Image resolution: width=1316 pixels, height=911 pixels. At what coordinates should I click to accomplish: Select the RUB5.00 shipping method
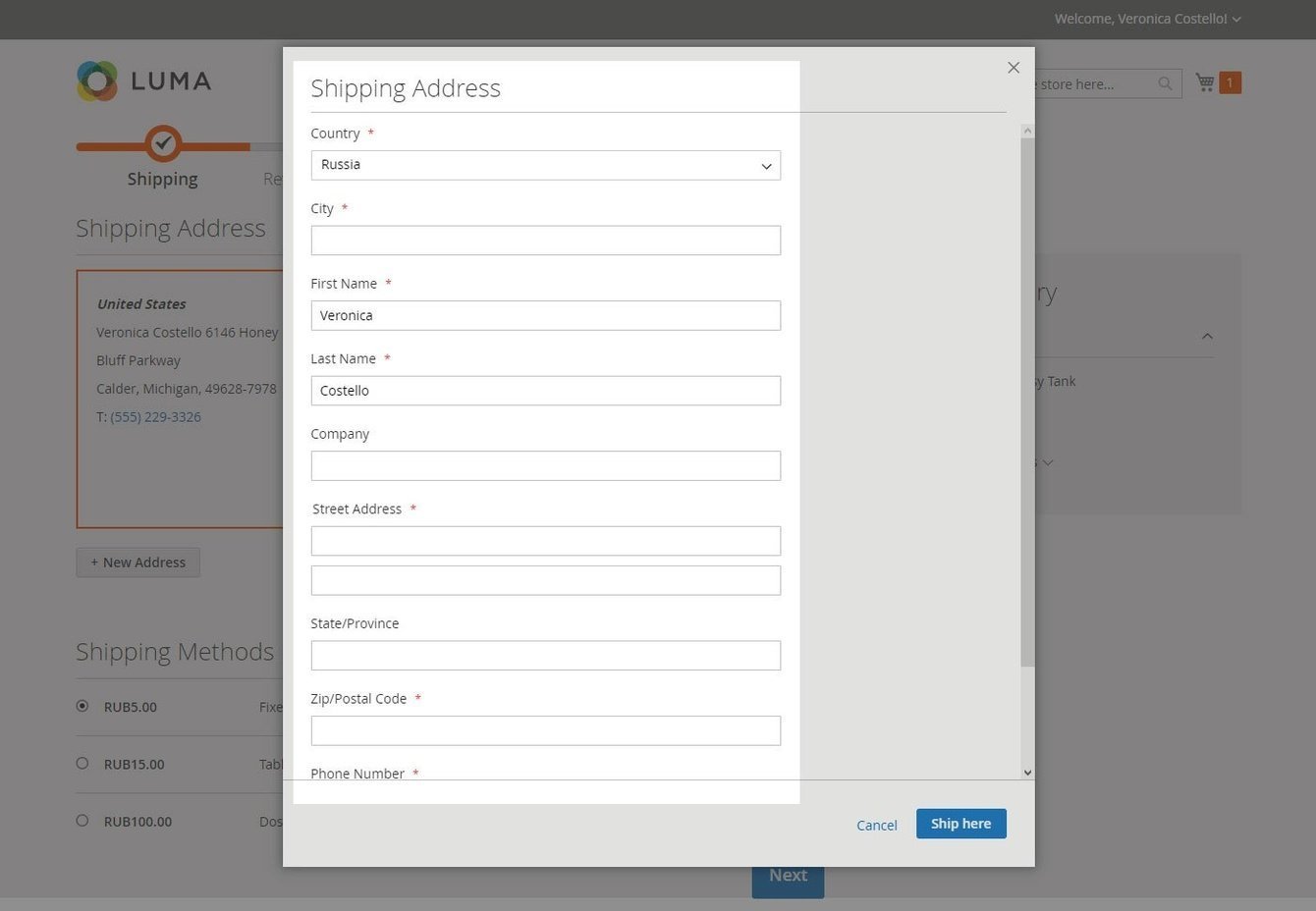[82, 706]
